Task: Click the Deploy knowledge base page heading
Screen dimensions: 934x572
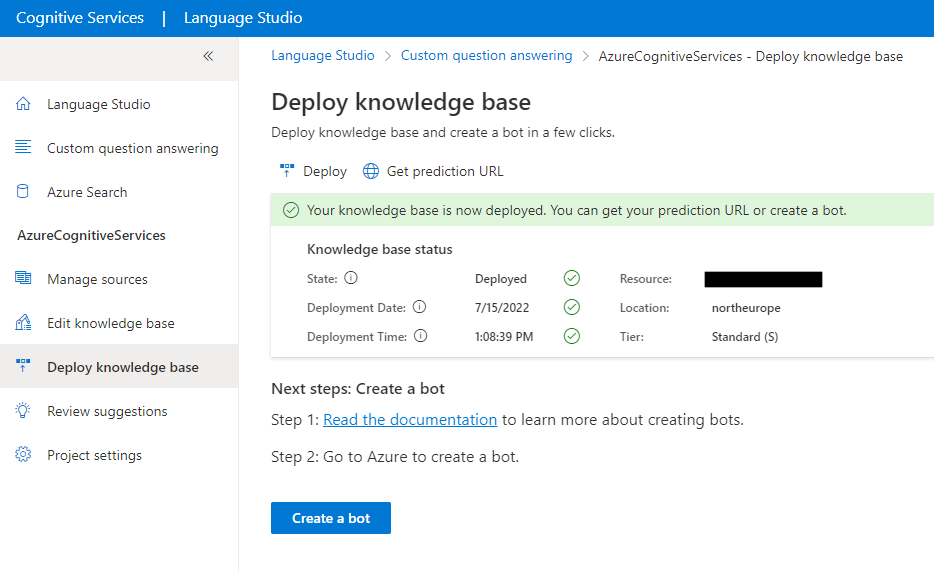Action: coord(401,102)
